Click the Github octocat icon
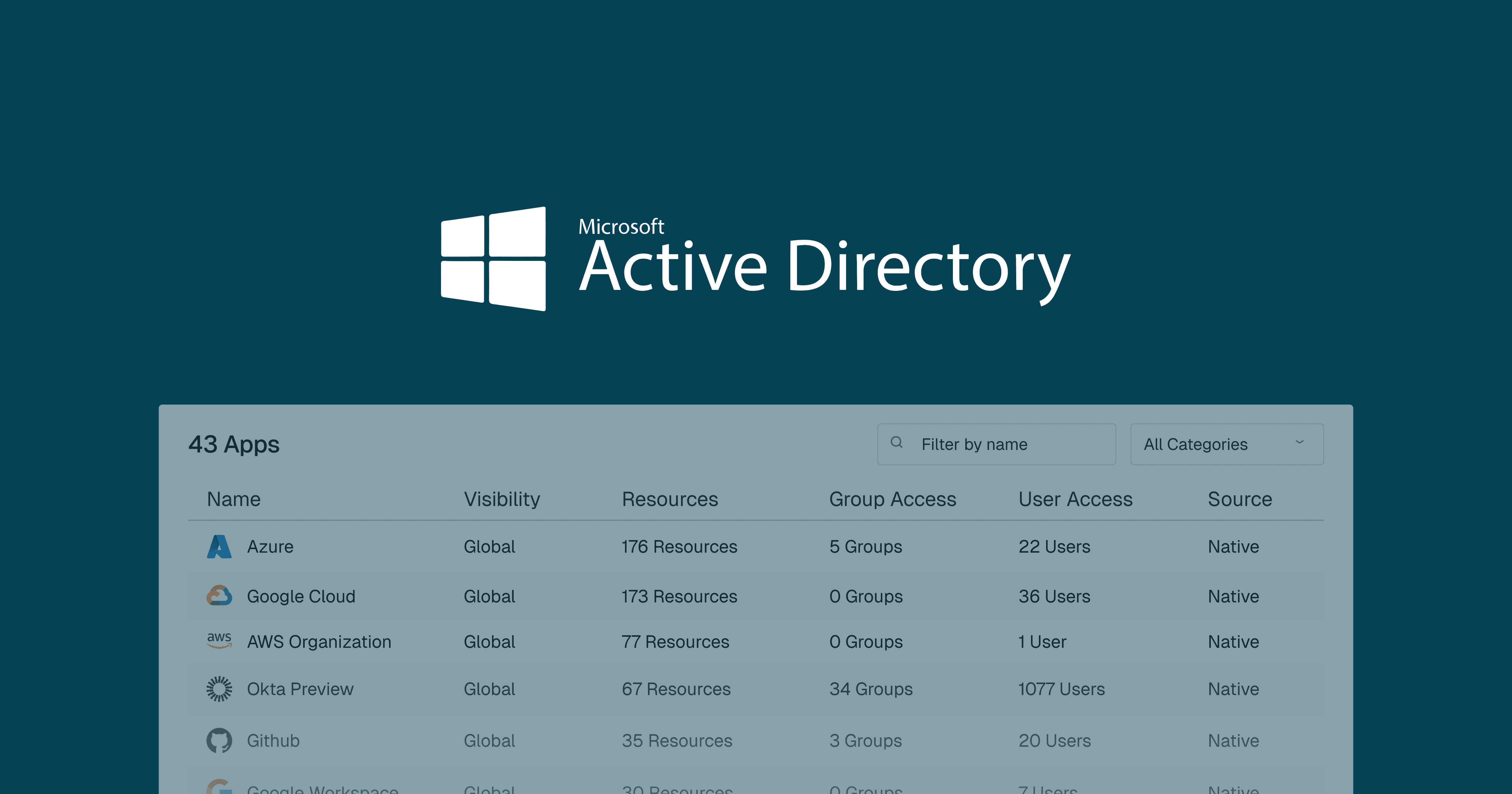 click(x=219, y=740)
